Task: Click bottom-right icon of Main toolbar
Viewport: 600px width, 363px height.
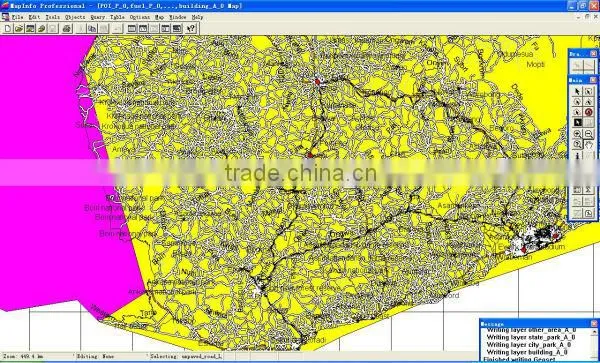Action: coord(589,213)
